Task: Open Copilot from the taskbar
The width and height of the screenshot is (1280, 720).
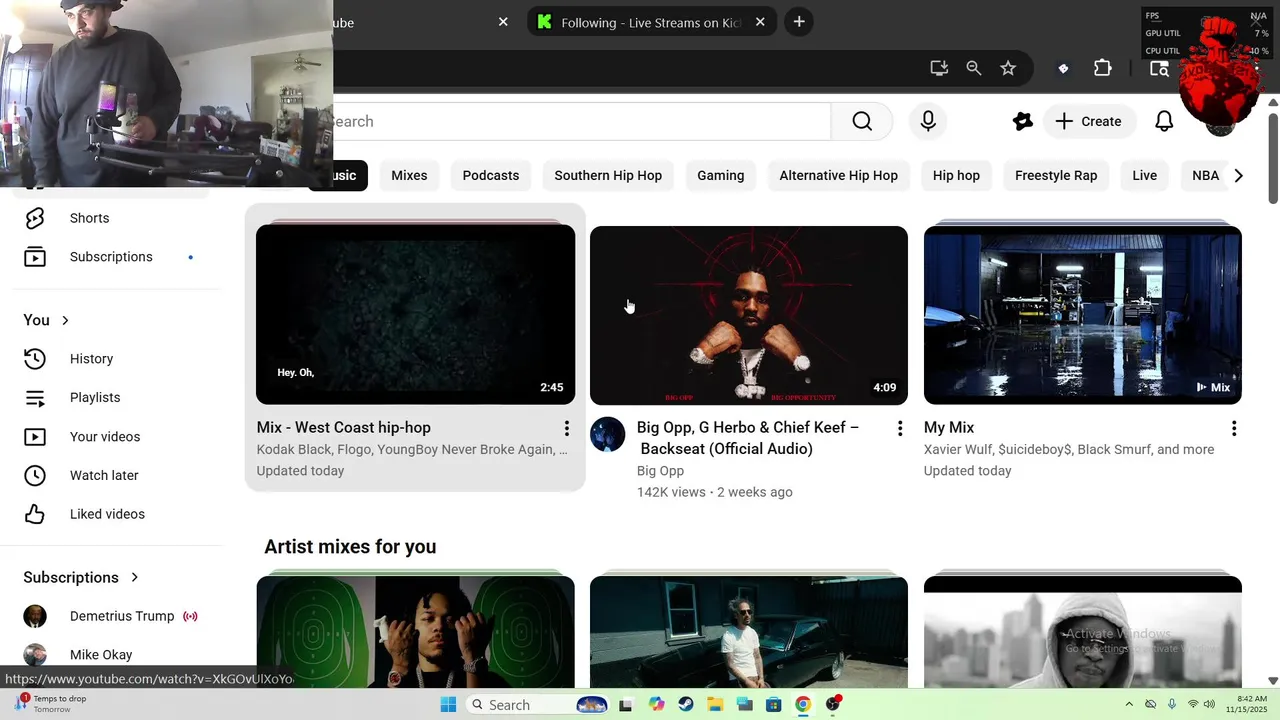Action: [x=656, y=704]
